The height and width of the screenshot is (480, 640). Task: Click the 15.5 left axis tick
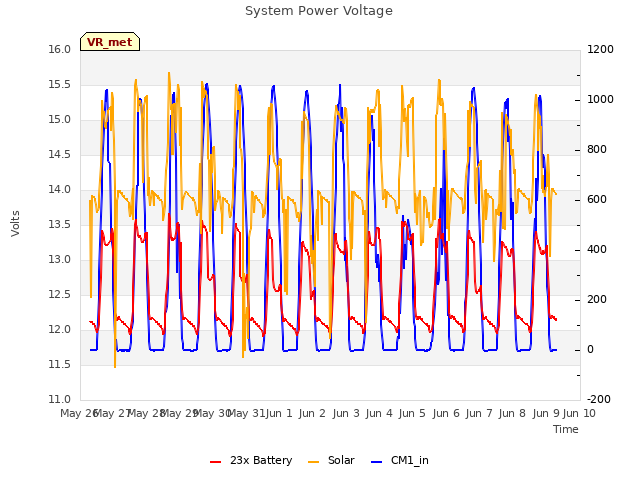click(60, 84)
